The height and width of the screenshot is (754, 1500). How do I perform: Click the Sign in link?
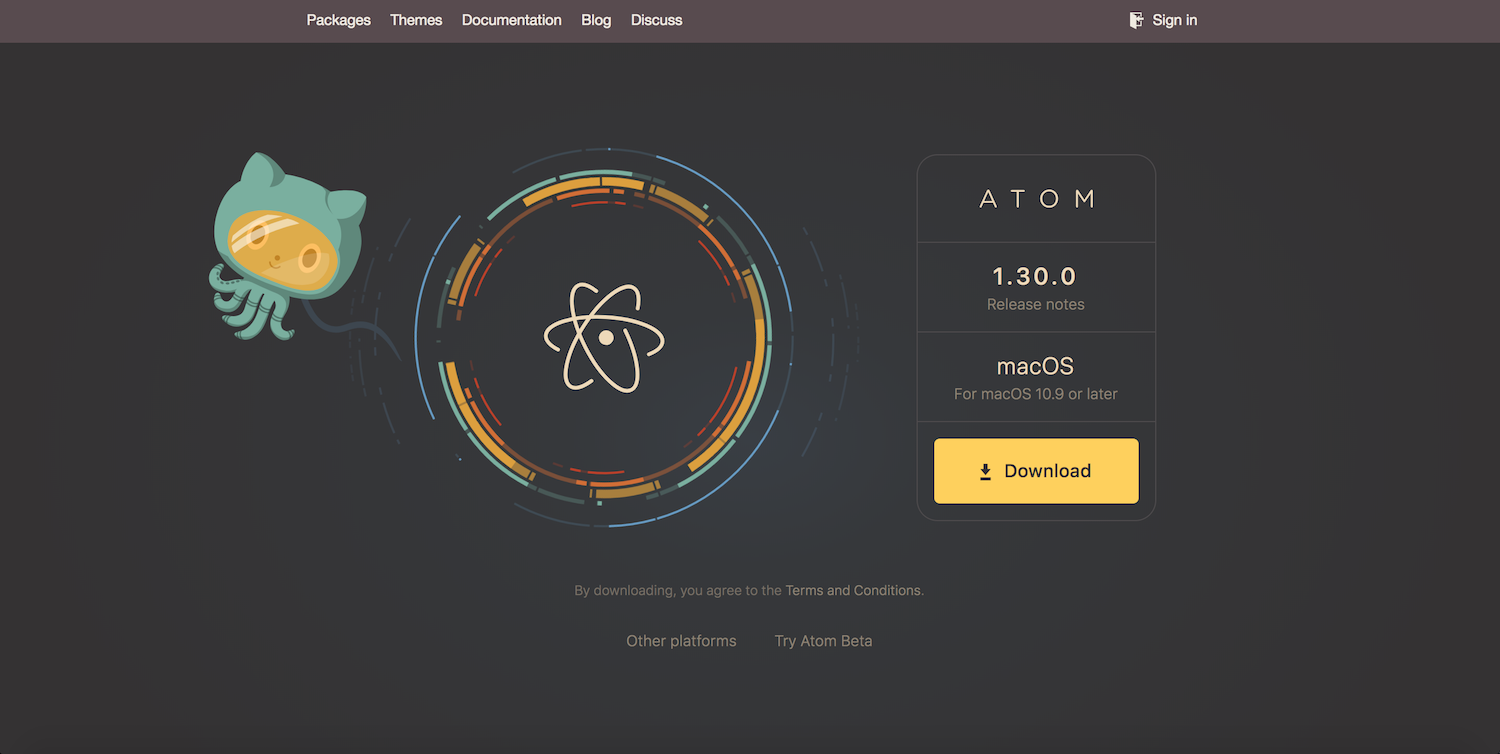(x=1174, y=20)
